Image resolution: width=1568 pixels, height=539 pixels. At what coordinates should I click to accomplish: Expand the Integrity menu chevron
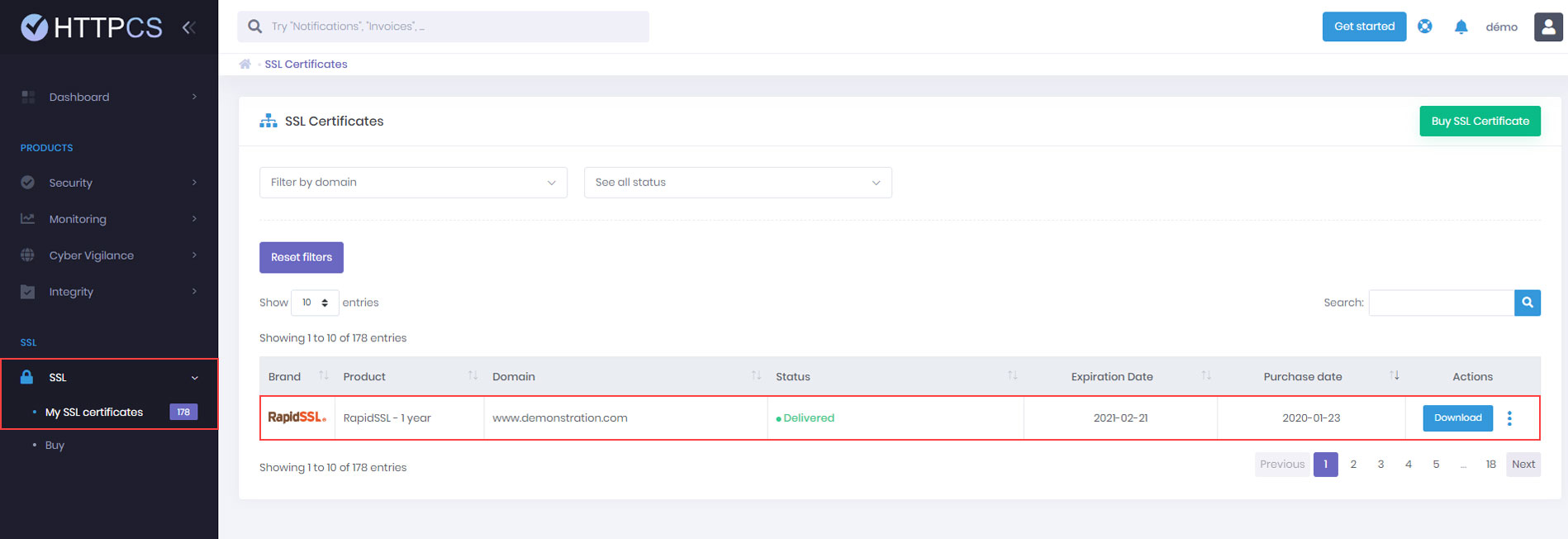click(195, 291)
